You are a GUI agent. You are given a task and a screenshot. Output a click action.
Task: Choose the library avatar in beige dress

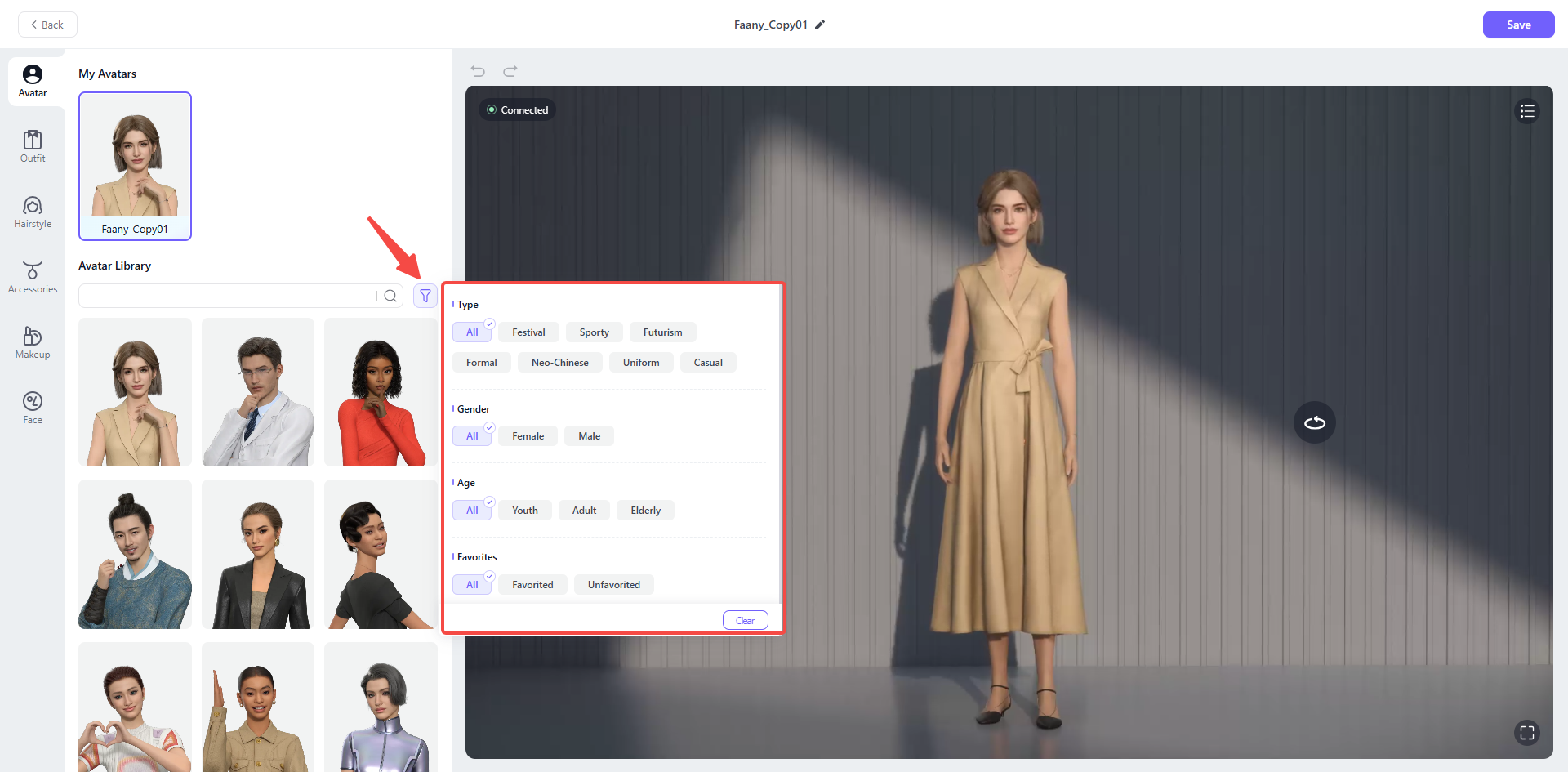pyautogui.click(x=135, y=392)
